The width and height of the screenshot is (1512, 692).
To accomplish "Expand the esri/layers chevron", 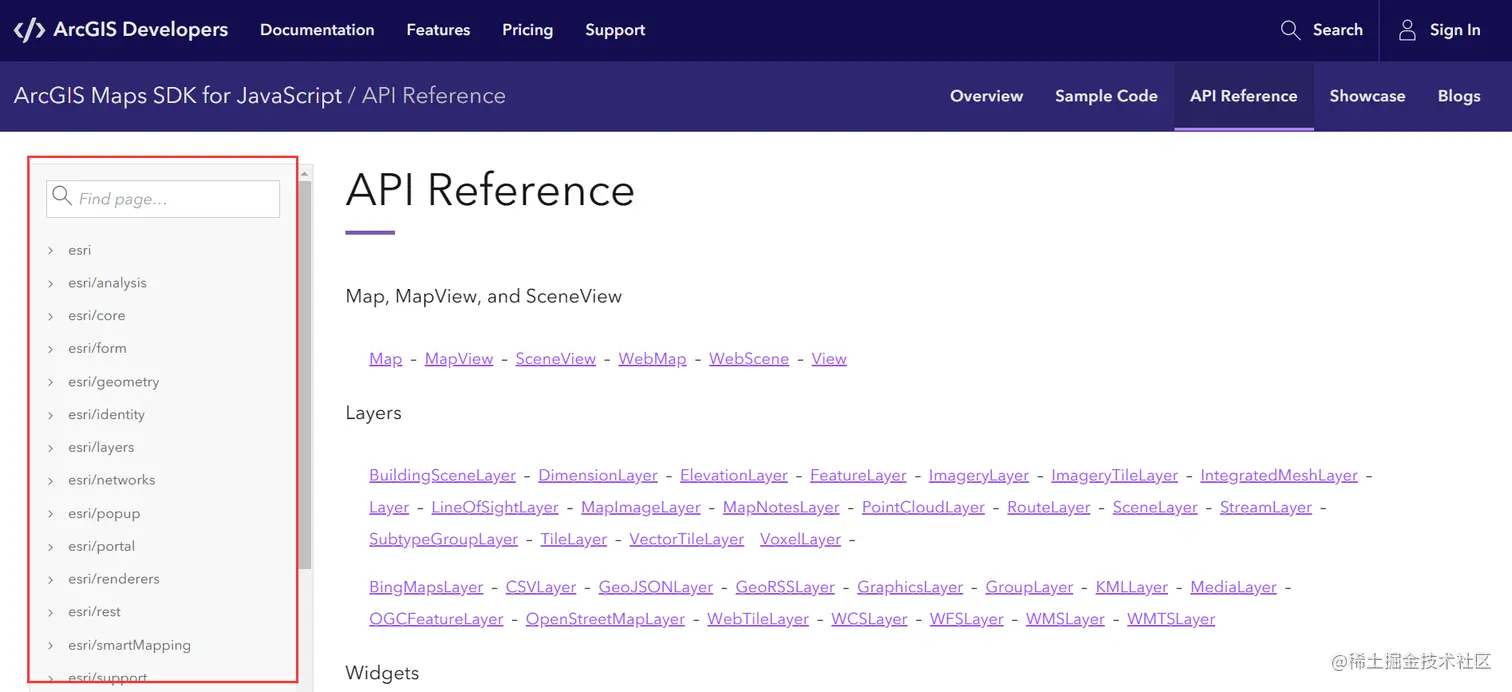I will point(51,449).
